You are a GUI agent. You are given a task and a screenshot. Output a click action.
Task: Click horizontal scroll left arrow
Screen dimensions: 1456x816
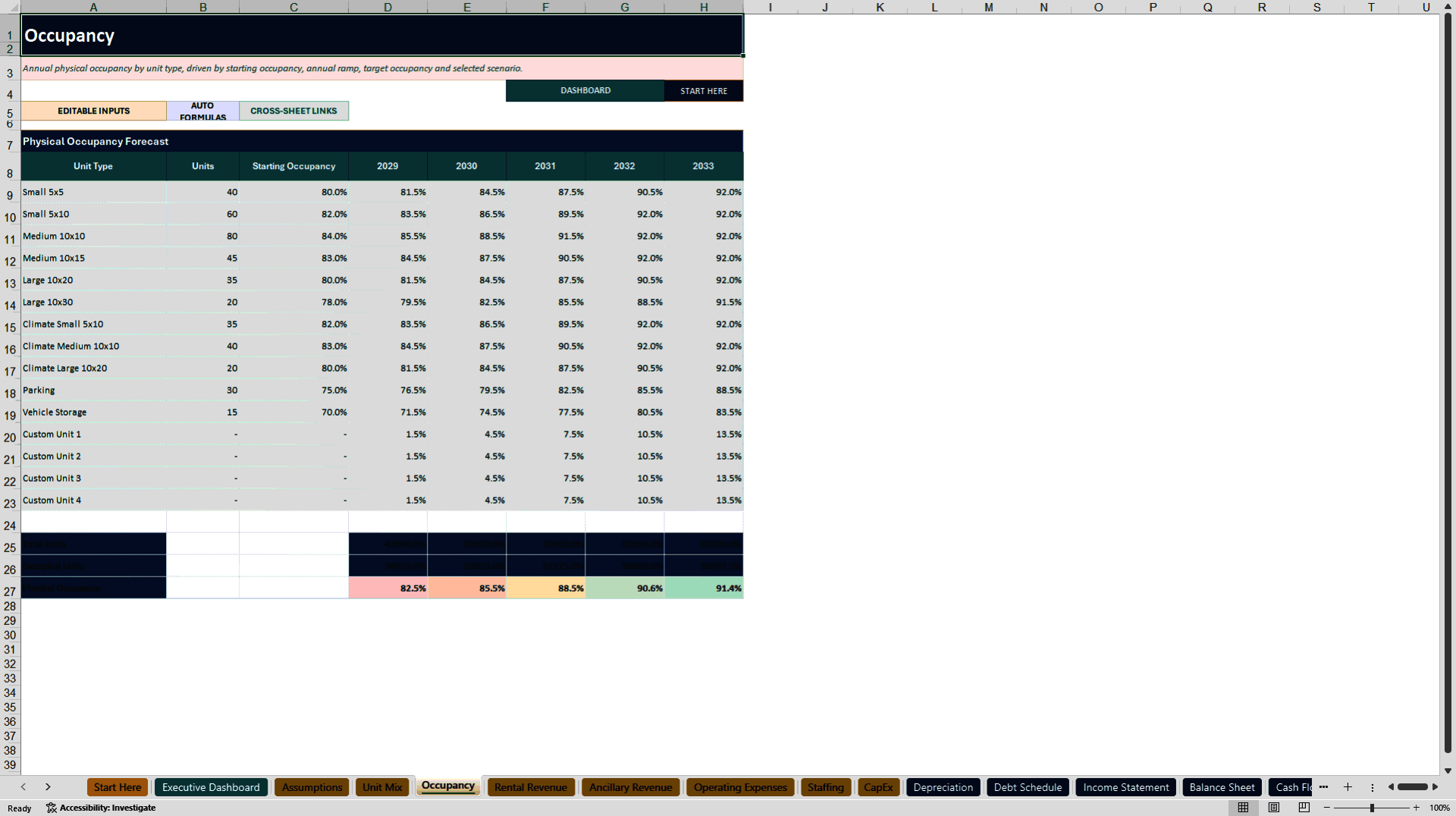tap(1391, 787)
